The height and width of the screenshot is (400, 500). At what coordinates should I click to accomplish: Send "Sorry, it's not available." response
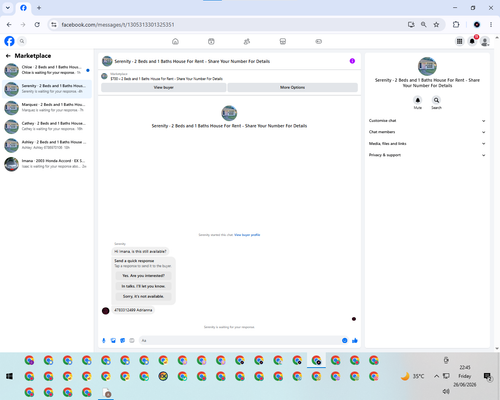pyautogui.click(x=143, y=296)
